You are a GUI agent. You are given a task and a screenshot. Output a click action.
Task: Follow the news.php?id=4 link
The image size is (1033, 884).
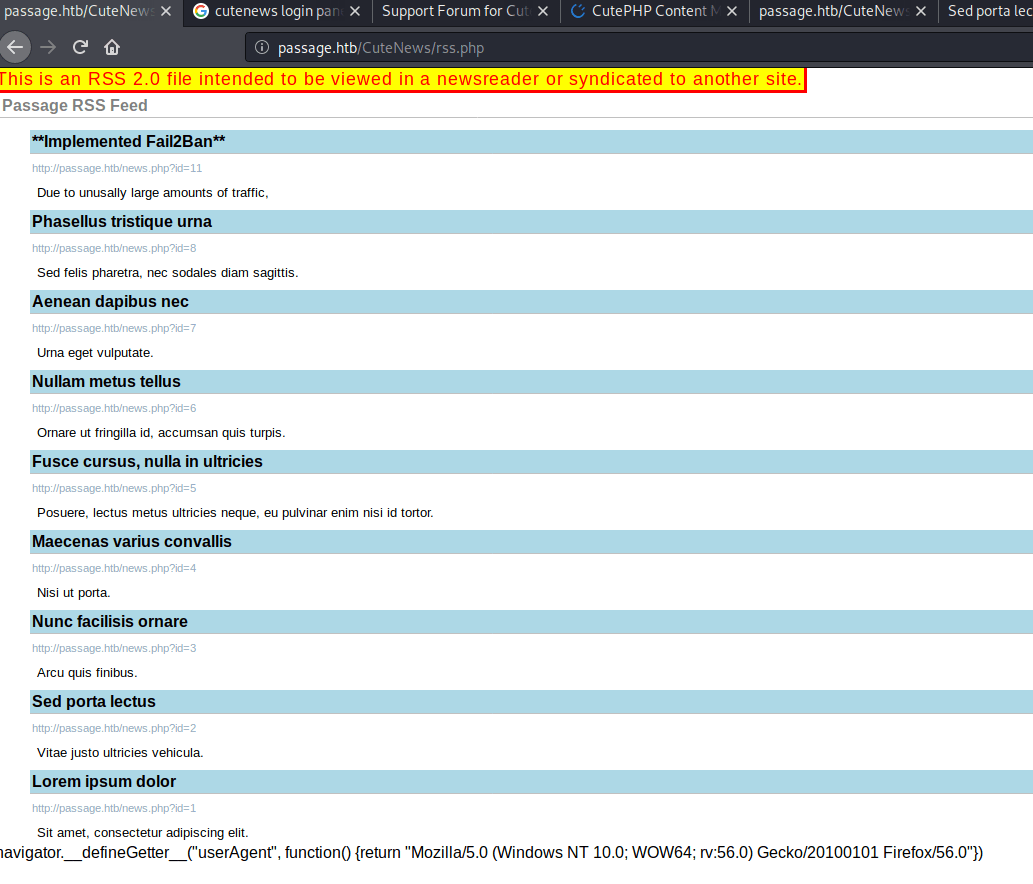[x=114, y=568]
